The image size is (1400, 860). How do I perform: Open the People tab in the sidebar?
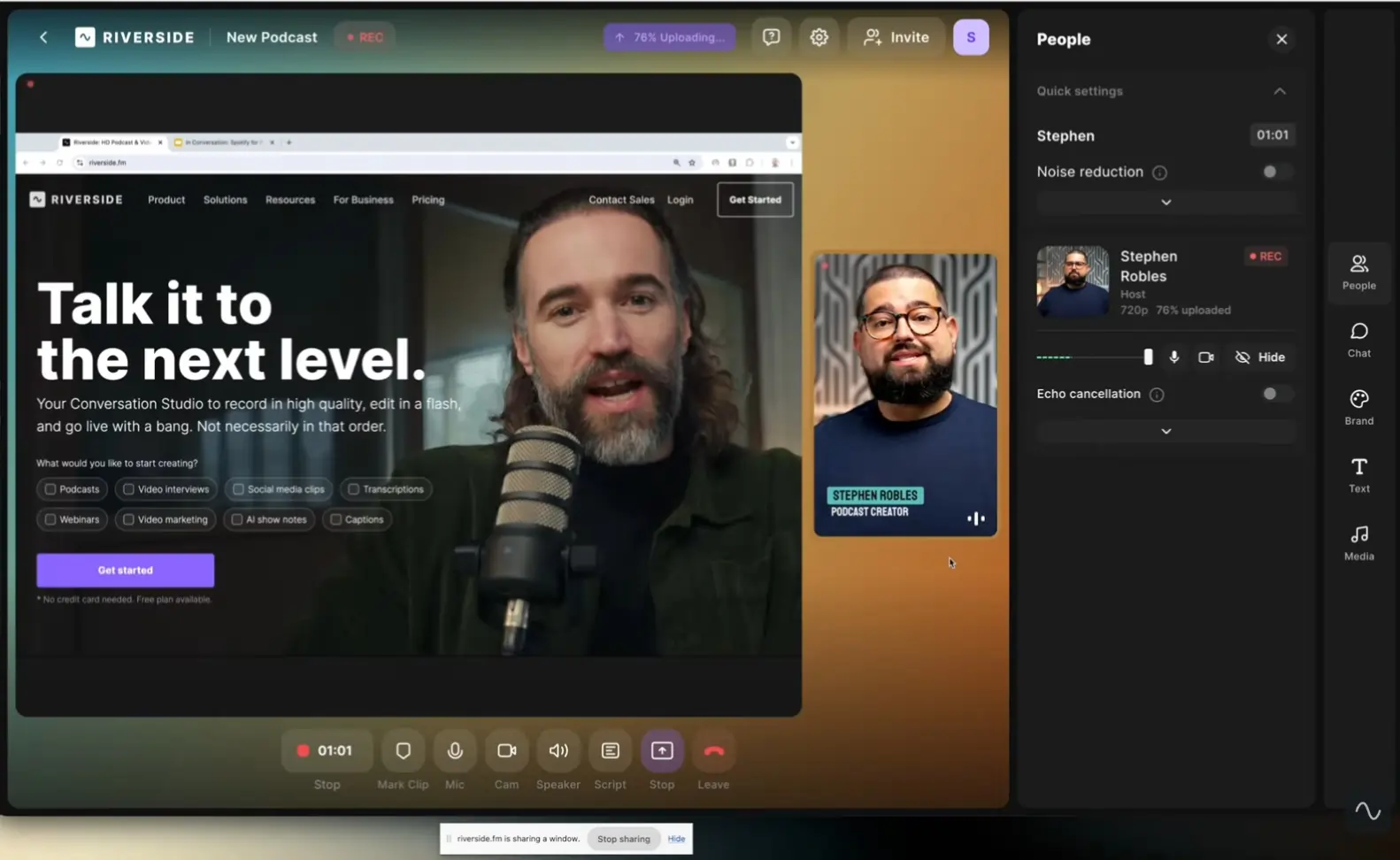tap(1358, 272)
